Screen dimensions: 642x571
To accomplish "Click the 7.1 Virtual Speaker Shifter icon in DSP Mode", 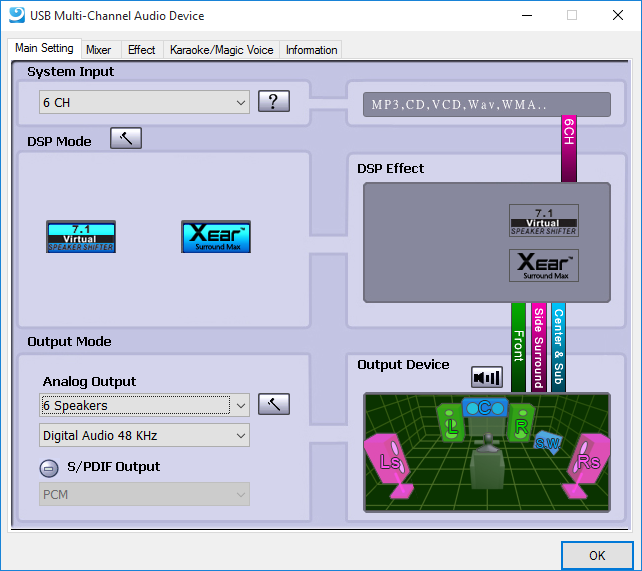I will pos(81,237).
